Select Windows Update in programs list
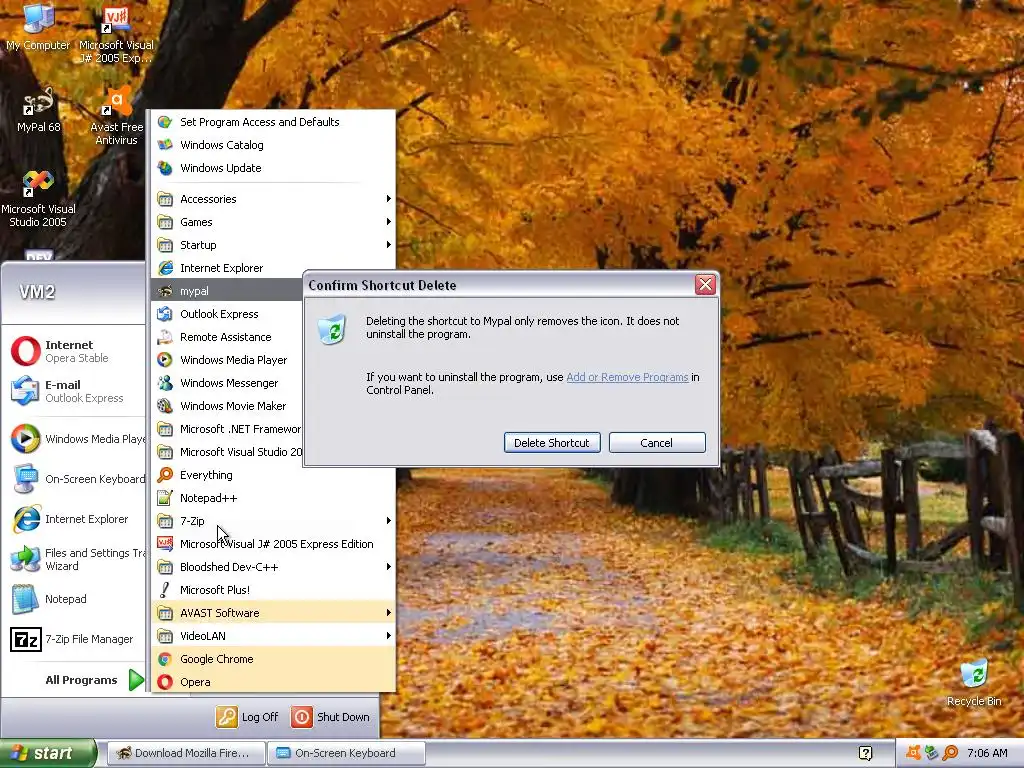1024x768 pixels. pos(273,168)
